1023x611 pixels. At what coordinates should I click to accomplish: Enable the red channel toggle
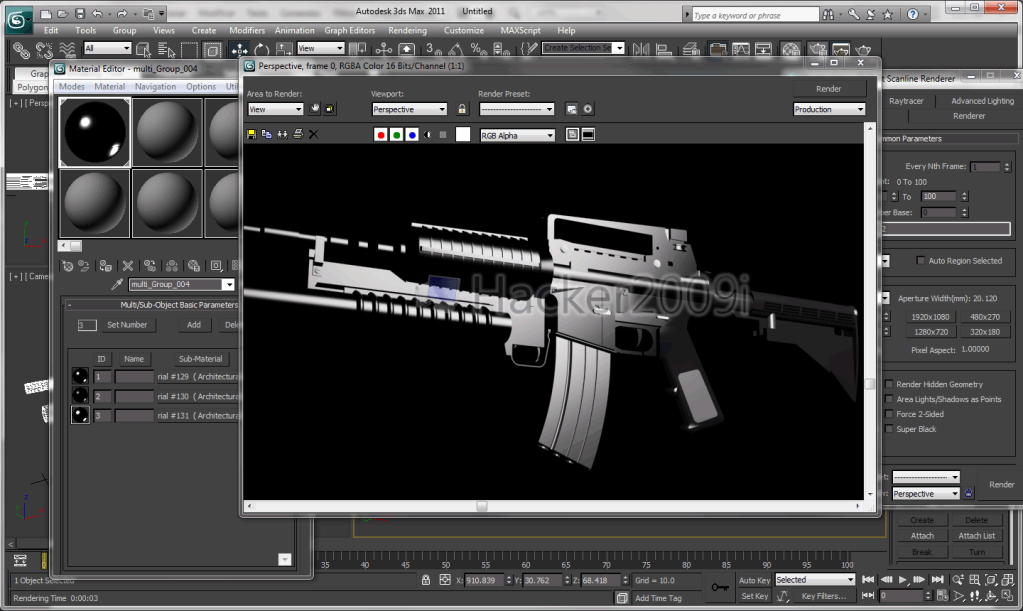tap(380, 135)
